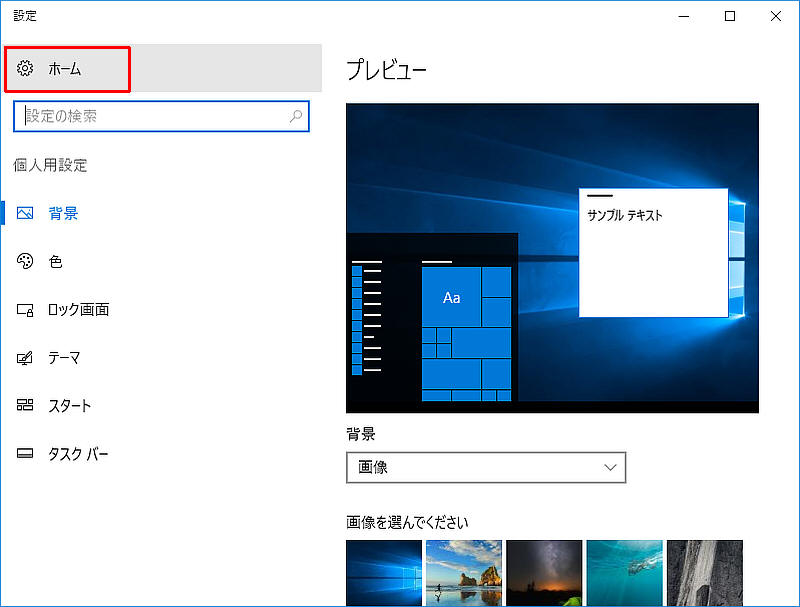Click the 背景 picture icon

point(25,213)
